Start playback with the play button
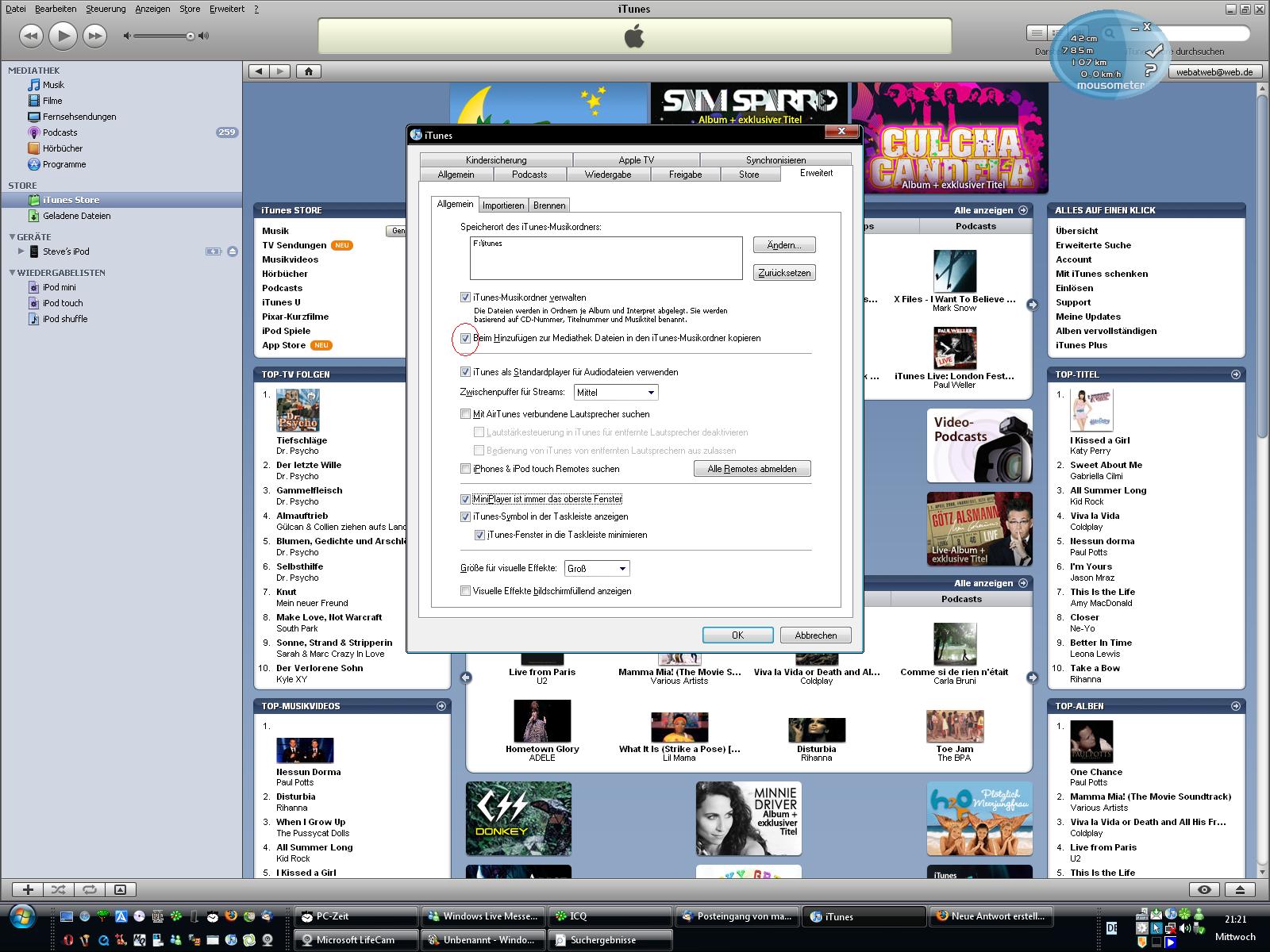 tap(63, 35)
